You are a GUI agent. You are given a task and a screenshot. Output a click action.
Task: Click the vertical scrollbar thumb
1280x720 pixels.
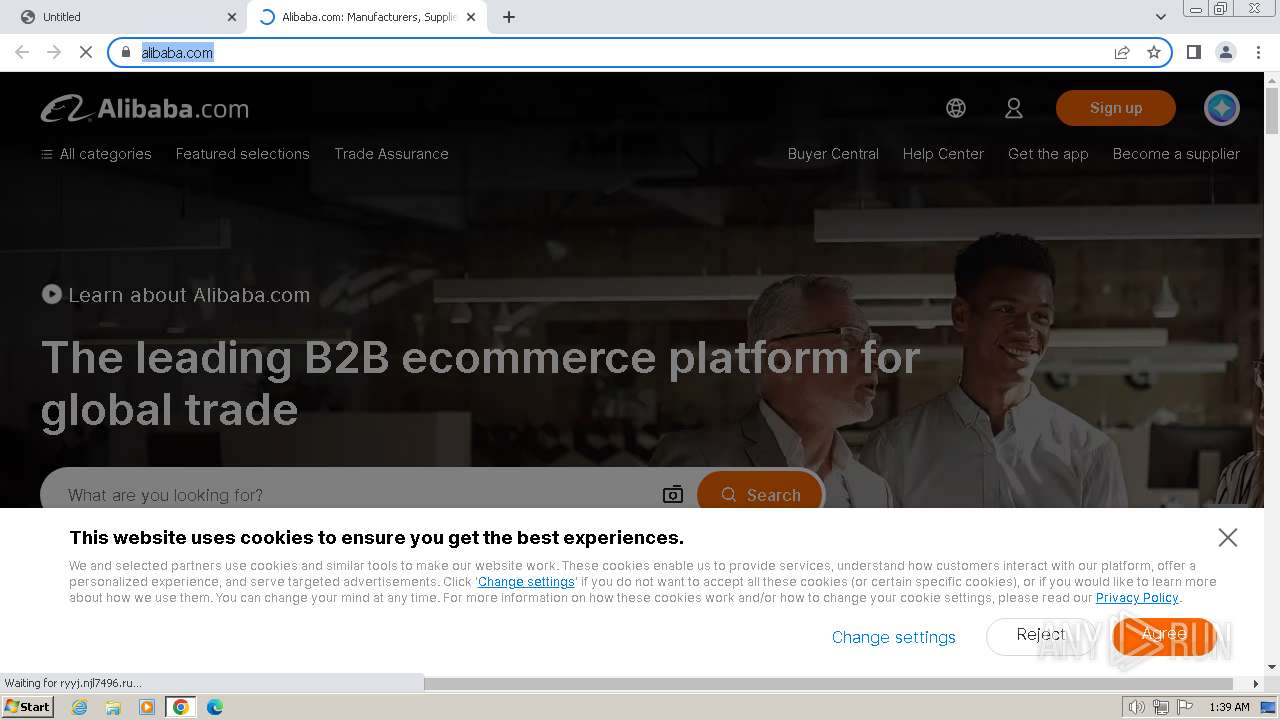1272,110
